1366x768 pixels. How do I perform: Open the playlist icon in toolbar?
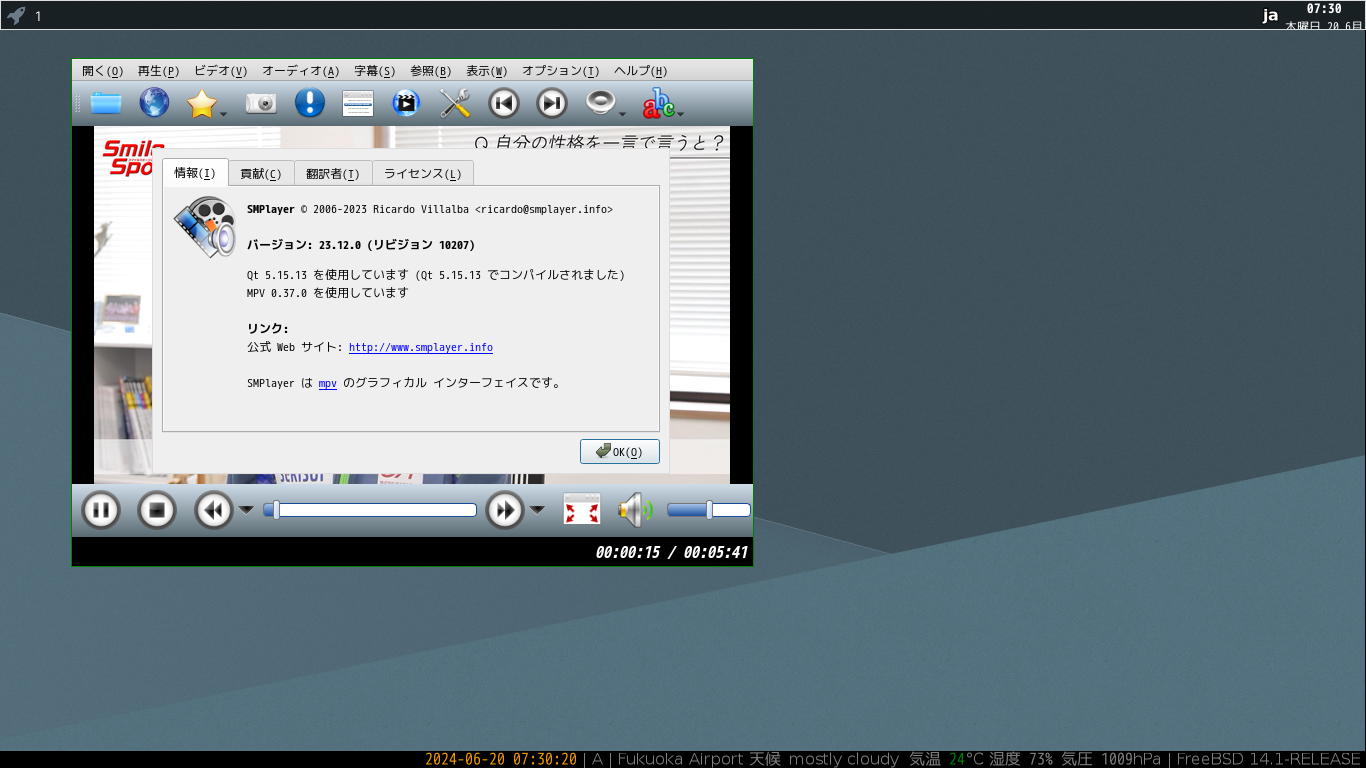point(358,103)
